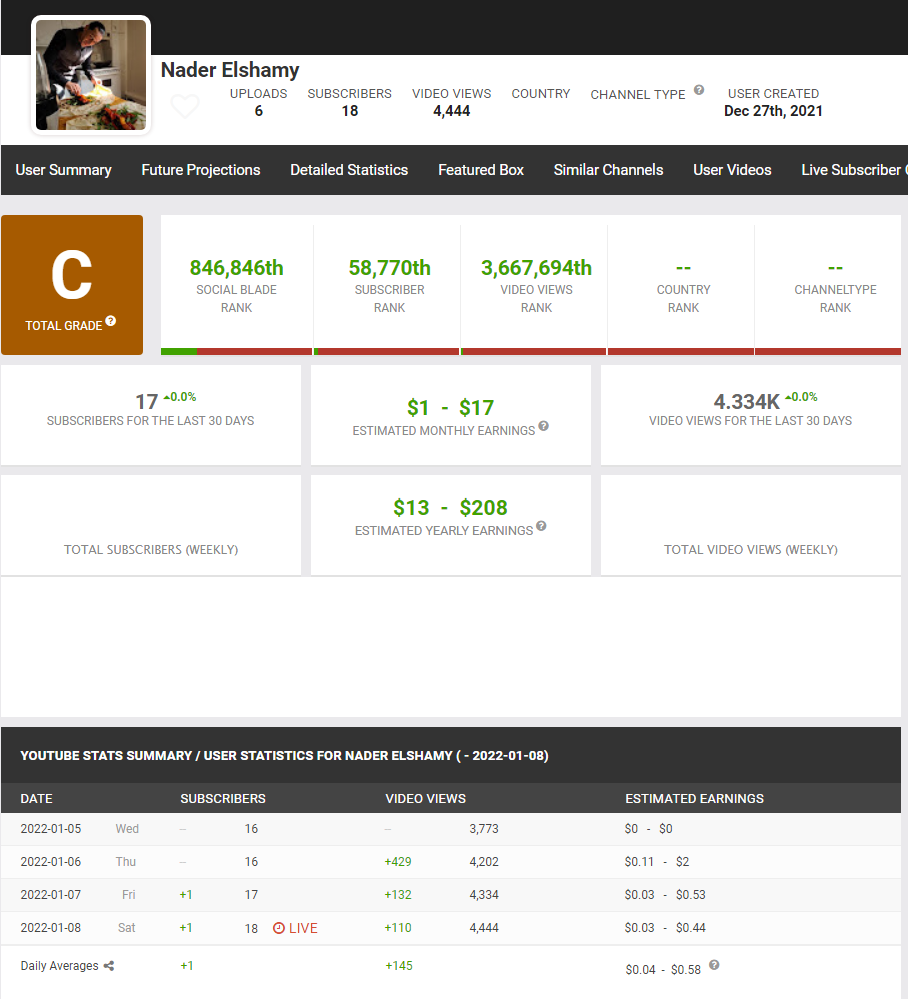
Task: Click help icon next to Estimated Yearly Earnings
Action: [x=542, y=526]
